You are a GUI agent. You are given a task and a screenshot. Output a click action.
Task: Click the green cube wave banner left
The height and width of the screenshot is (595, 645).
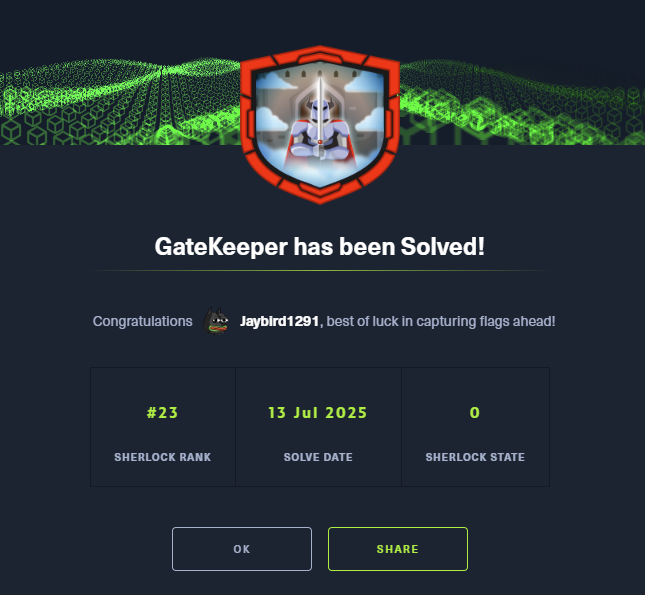point(120,102)
